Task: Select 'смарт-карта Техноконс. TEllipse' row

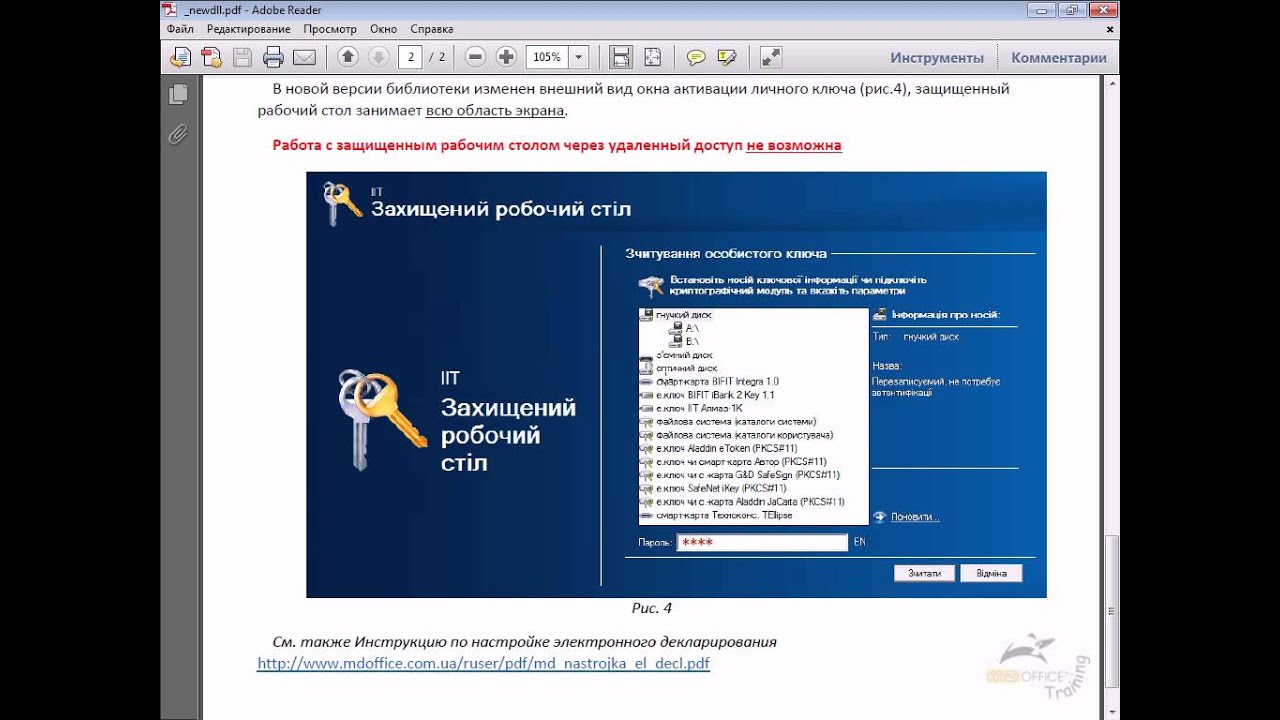Action: tap(724, 515)
